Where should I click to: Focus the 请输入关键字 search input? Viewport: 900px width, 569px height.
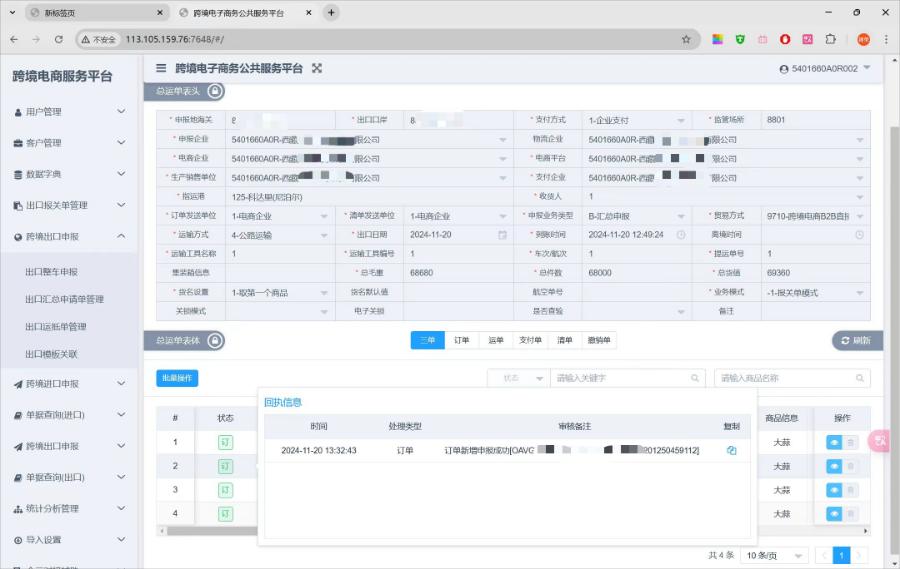click(627, 378)
